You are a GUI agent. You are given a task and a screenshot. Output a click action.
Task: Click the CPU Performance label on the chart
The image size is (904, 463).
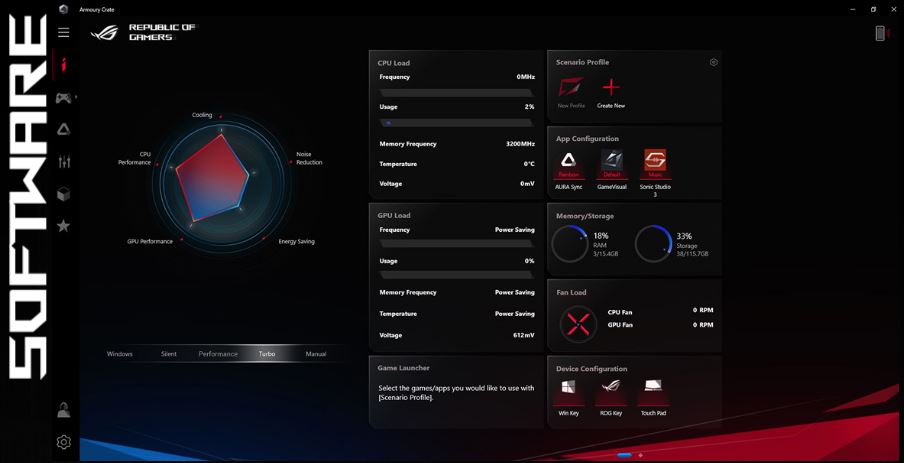(x=134, y=159)
